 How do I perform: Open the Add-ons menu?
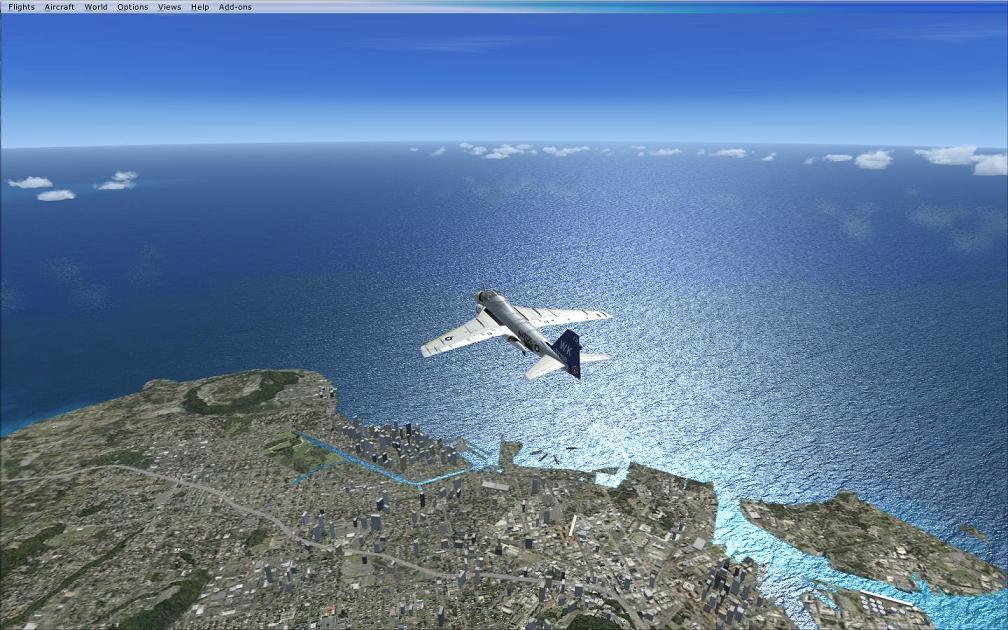coord(235,7)
